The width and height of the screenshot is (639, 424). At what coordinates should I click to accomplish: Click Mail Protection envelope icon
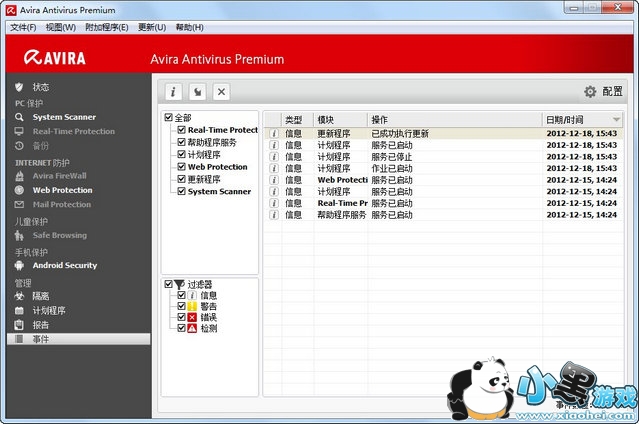tap(19, 204)
